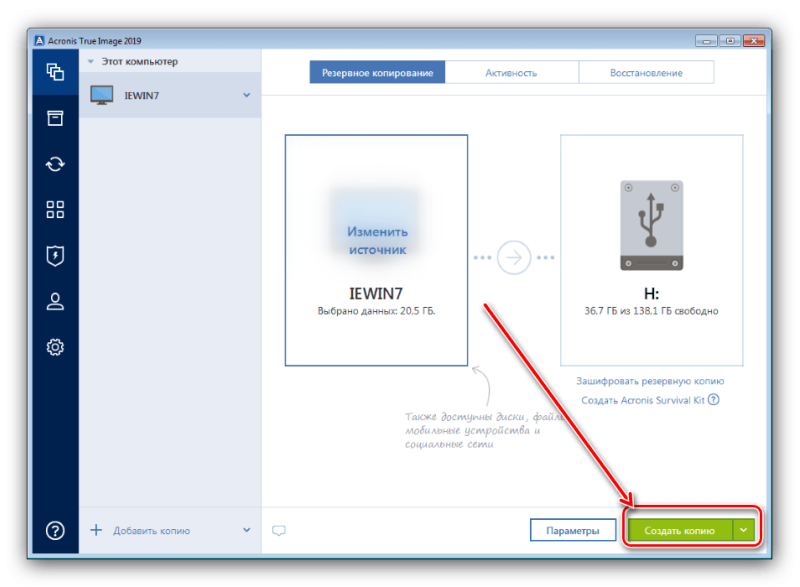Click the IEWIN7 computer monitor icon
Viewport: 800px width, 587px height.
(x=102, y=95)
